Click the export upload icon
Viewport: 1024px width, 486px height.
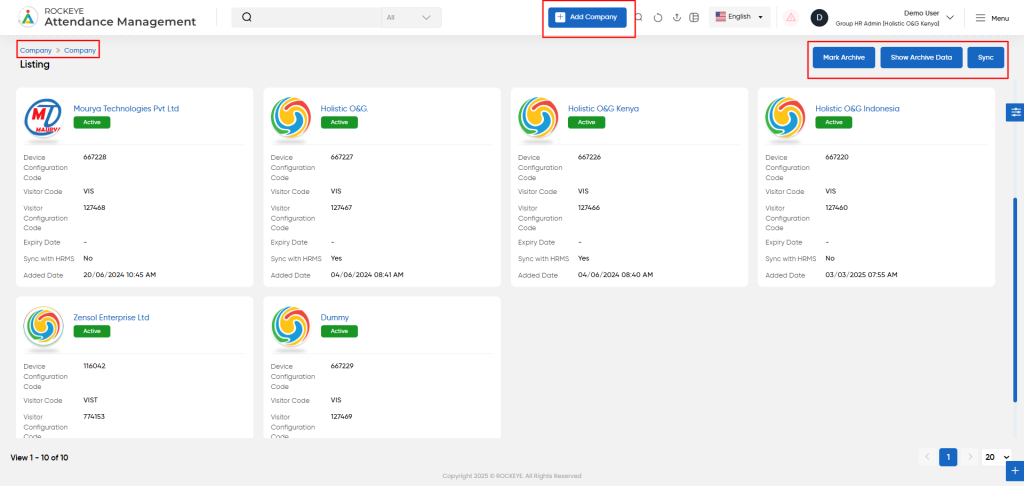[x=677, y=18]
